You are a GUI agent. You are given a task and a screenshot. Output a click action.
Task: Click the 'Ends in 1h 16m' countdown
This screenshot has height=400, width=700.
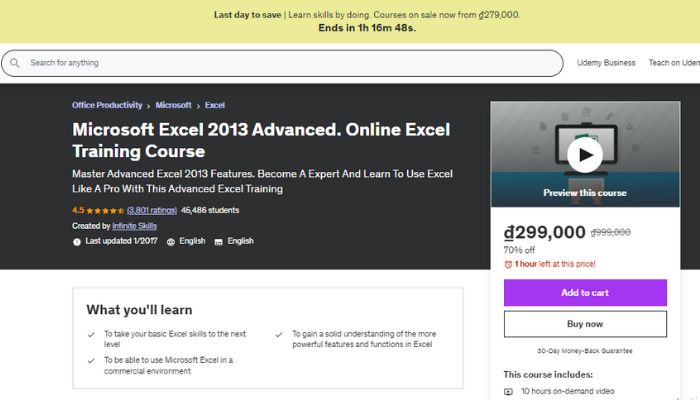point(367,28)
